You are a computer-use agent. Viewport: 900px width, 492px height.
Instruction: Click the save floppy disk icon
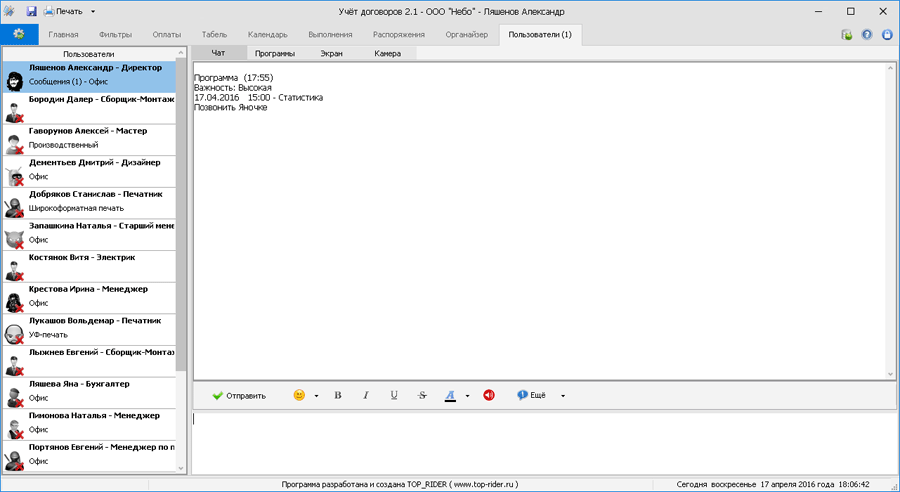pos(32,11)
